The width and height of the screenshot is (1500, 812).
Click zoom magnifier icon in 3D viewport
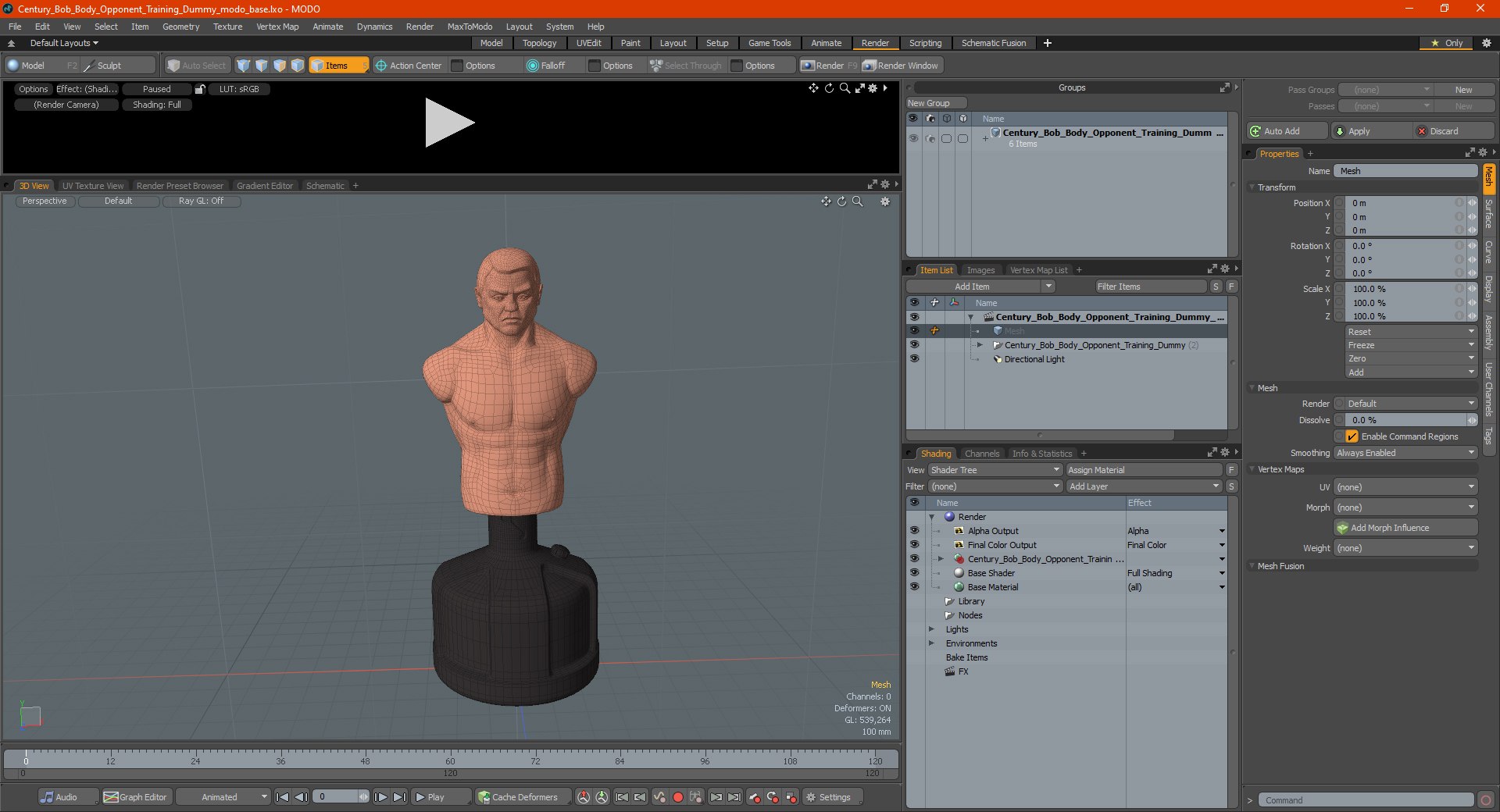click(857, 201)
